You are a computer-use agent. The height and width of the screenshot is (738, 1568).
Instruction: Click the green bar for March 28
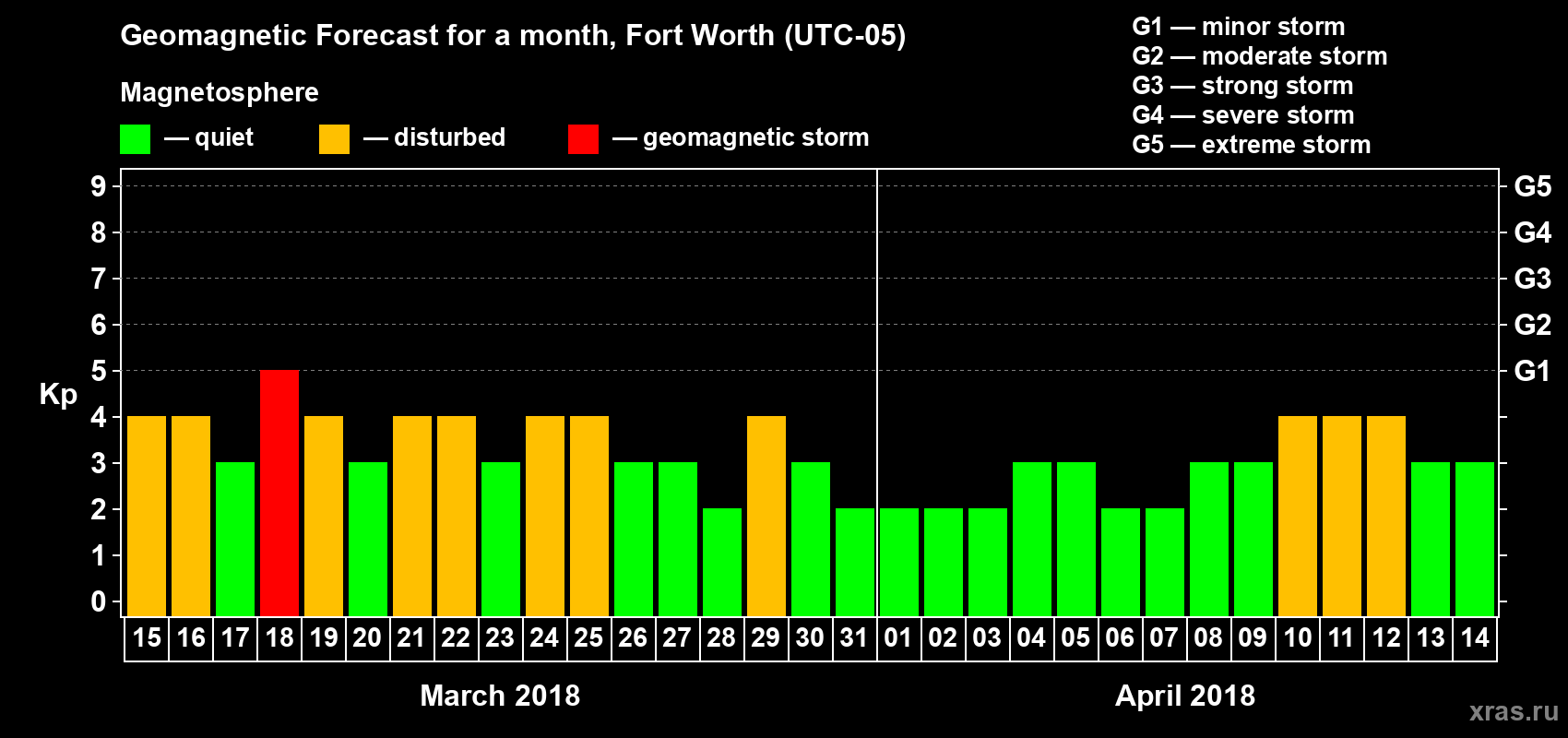click(722, 563)
